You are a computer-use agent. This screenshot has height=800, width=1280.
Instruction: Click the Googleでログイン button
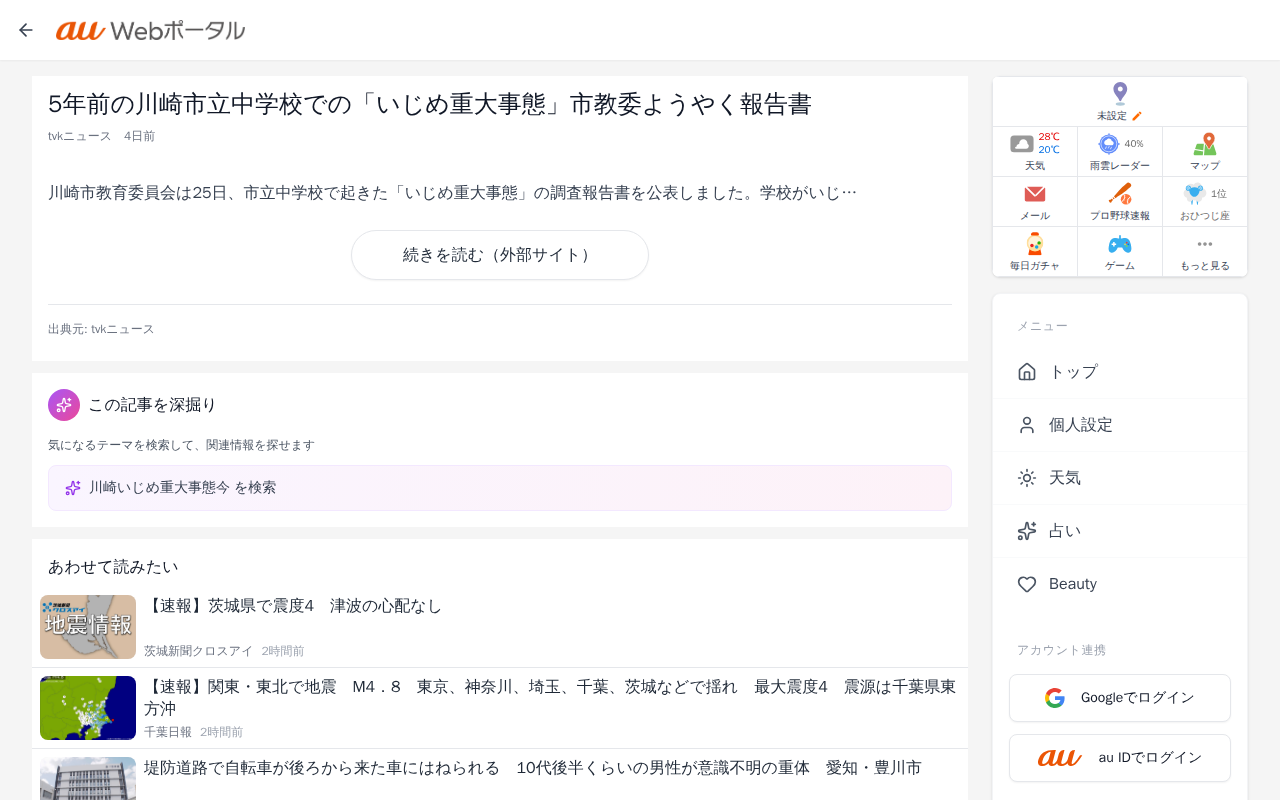(x=1120, y=698)
